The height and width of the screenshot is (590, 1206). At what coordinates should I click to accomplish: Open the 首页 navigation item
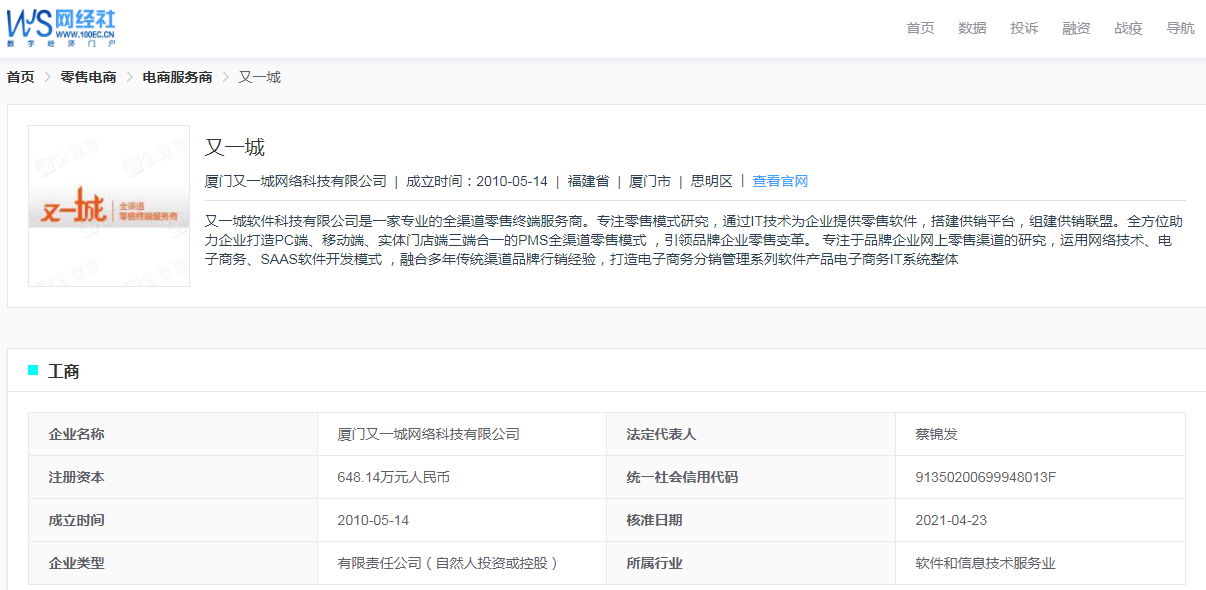[x=920, y=28]
